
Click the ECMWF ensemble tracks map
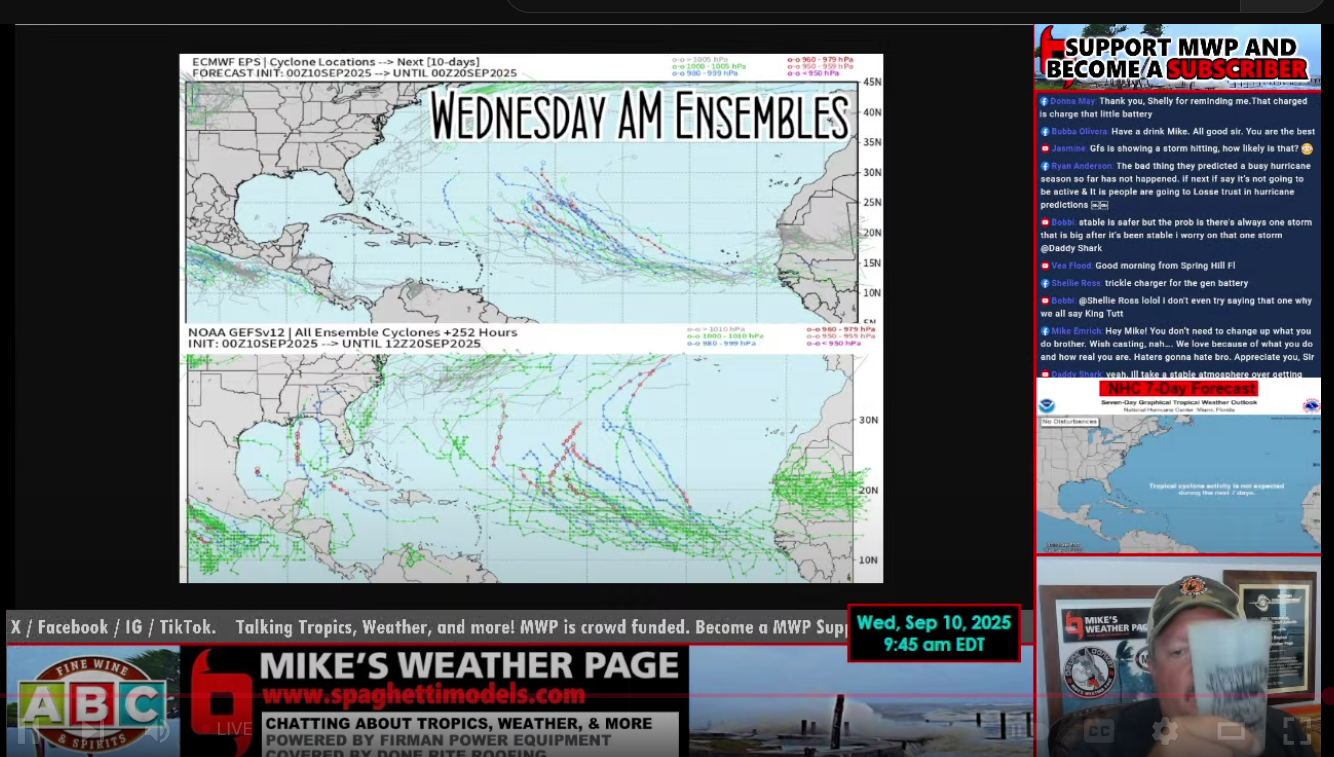click(x=520, y=202)
